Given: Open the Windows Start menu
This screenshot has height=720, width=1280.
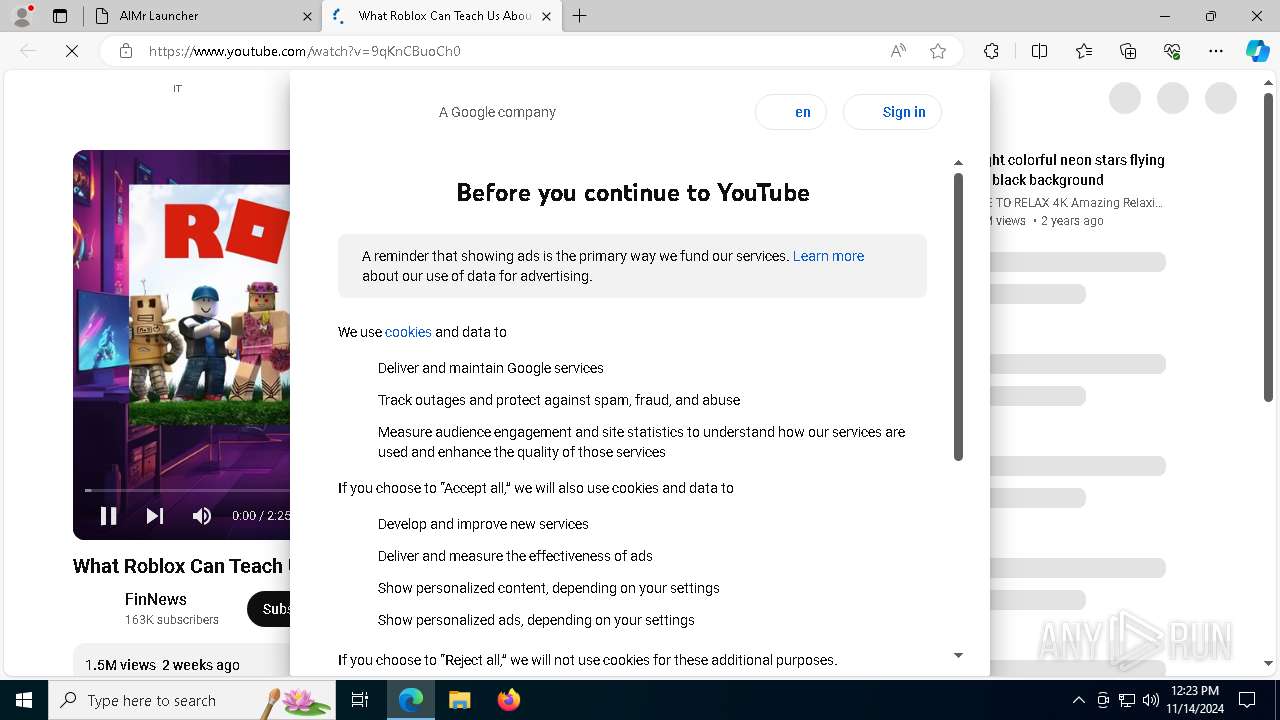Looking at the screenshot, I should [x=24, y=700].
